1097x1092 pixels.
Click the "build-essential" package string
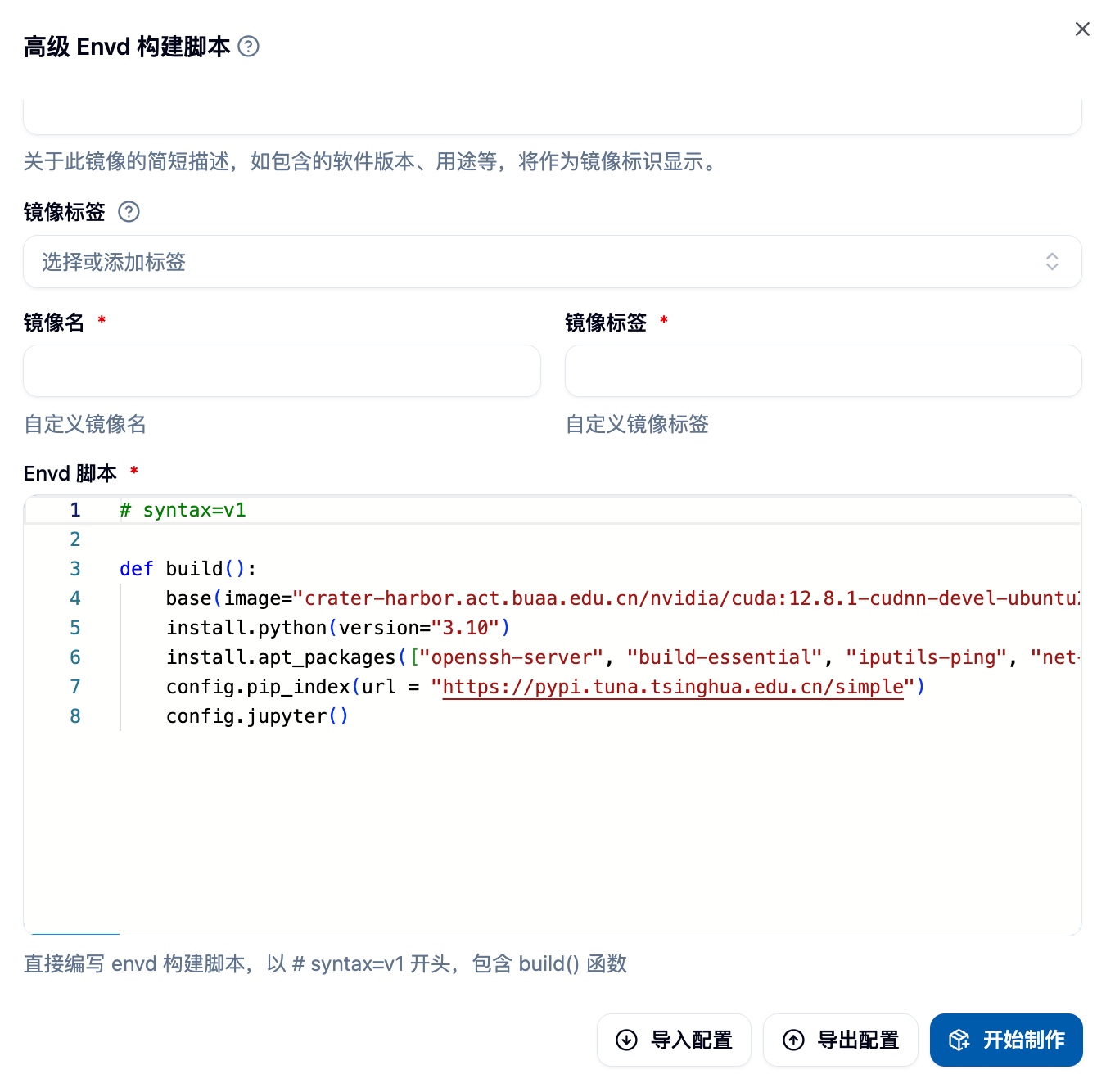pyautogui.click(x=724, y=657)
